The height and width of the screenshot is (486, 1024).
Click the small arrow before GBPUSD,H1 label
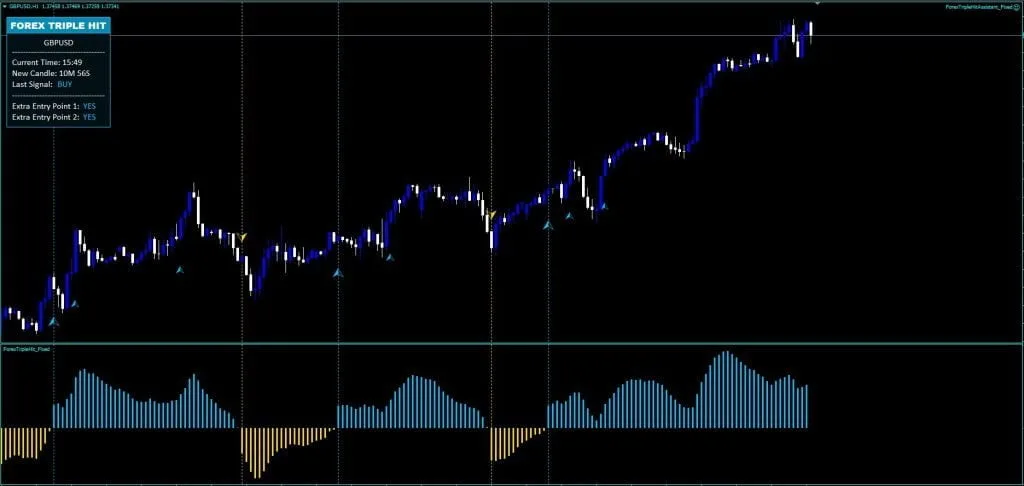(x=5, y=6)
